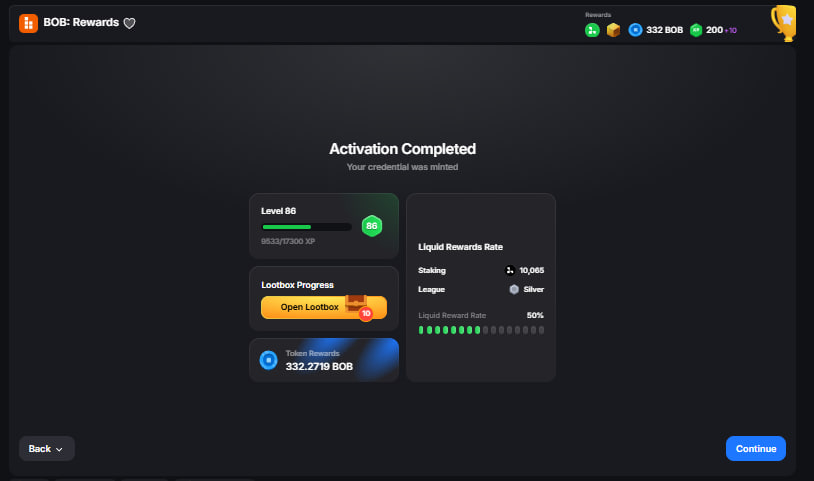Click the 50% reward rate value
814x481 pixels.
click(x=535, y=315)
